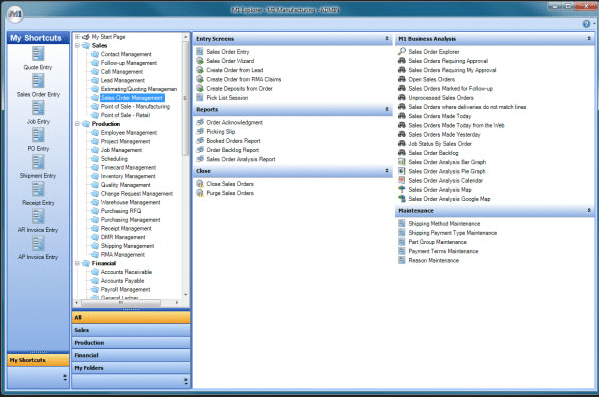
Task: Click the tree scroll down arrow
Action: 186,295
